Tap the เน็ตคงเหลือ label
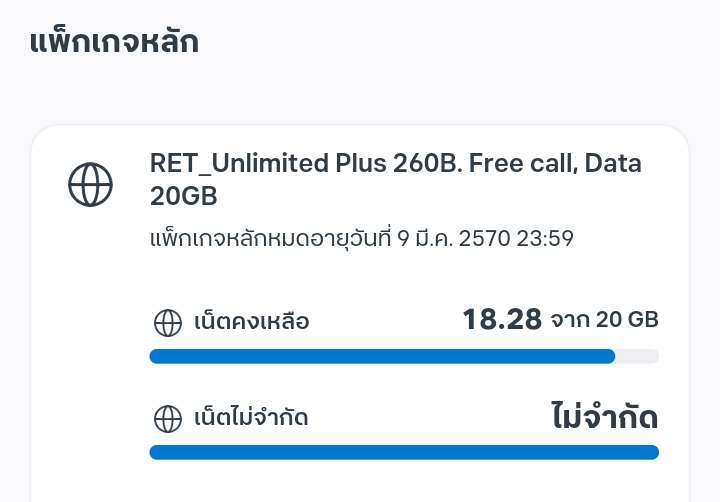720x502 pixels. tap(251, 322)
